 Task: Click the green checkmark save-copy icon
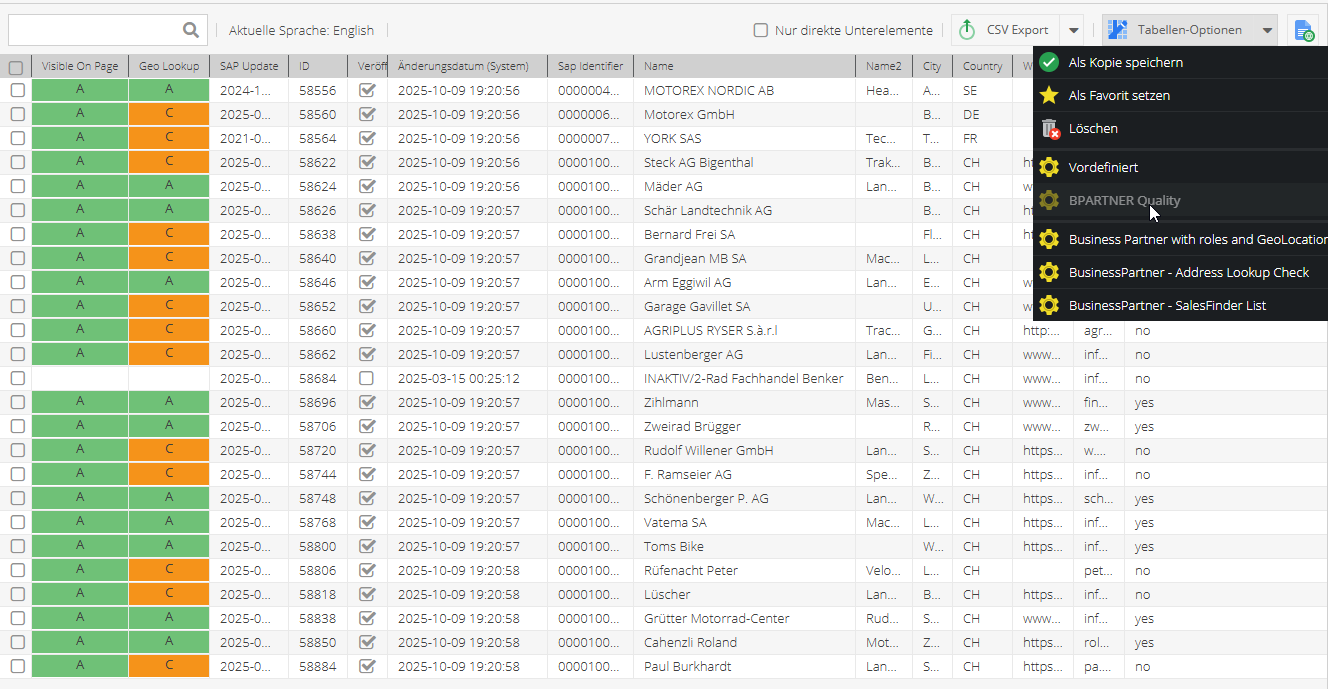pos(1049,62)
